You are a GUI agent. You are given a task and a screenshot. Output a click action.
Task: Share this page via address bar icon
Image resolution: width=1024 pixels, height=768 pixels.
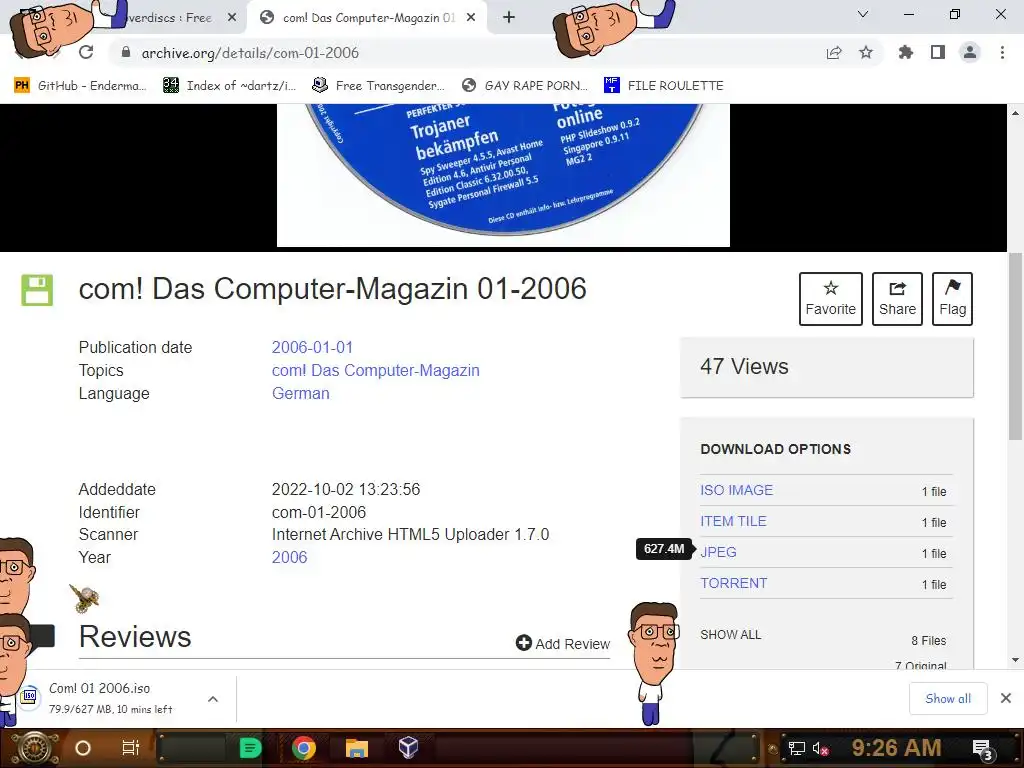(834, 52)
